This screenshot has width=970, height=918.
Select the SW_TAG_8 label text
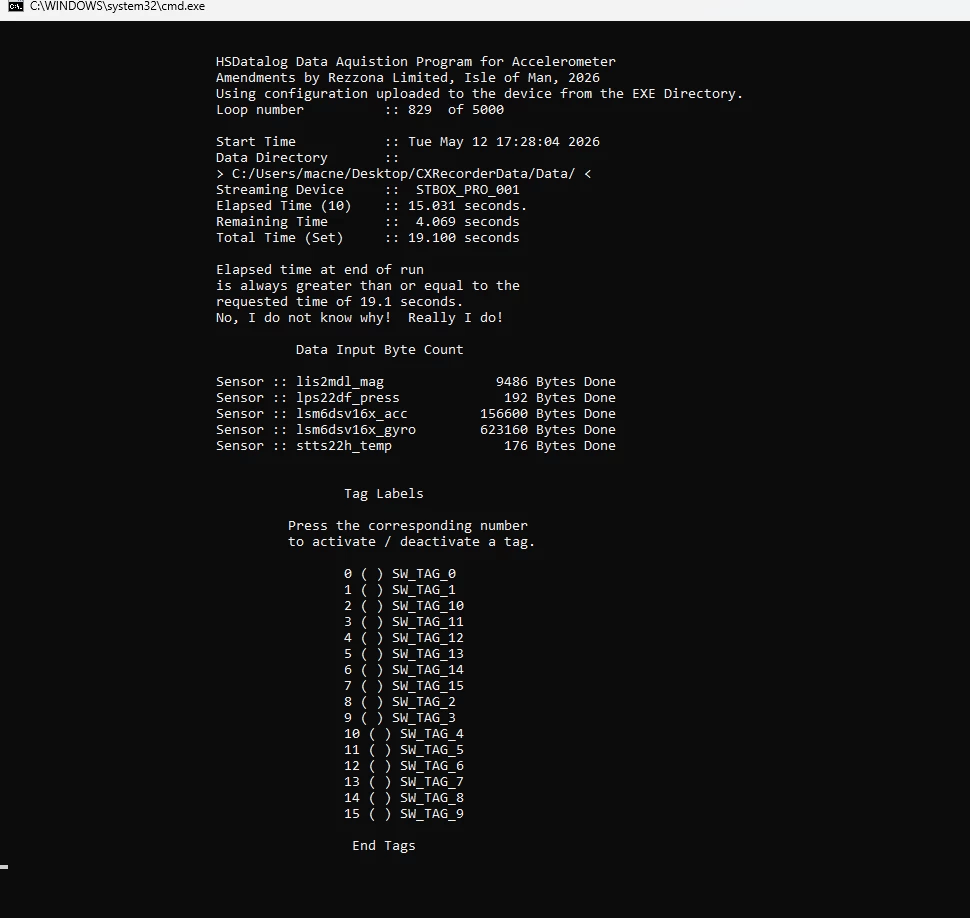[x=432, y=799]
